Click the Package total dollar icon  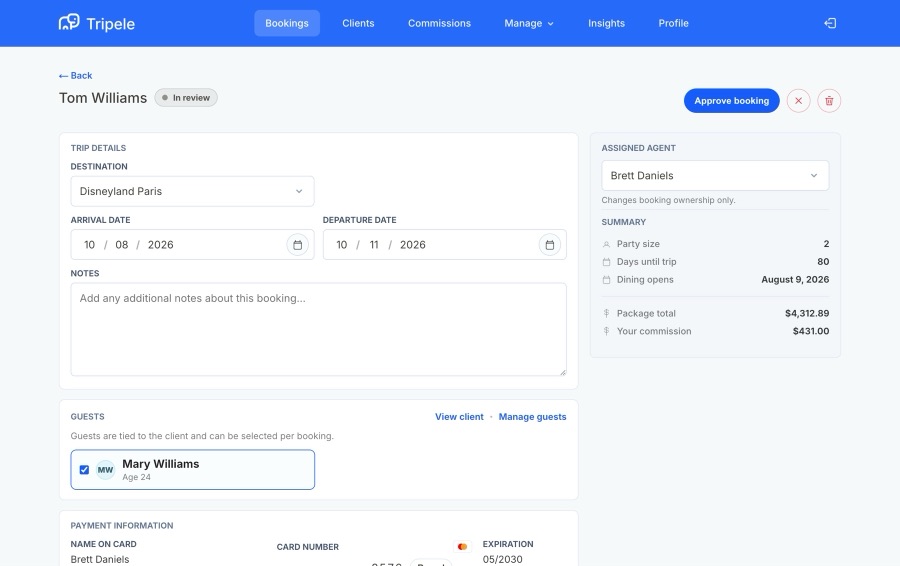click(606, 313)
